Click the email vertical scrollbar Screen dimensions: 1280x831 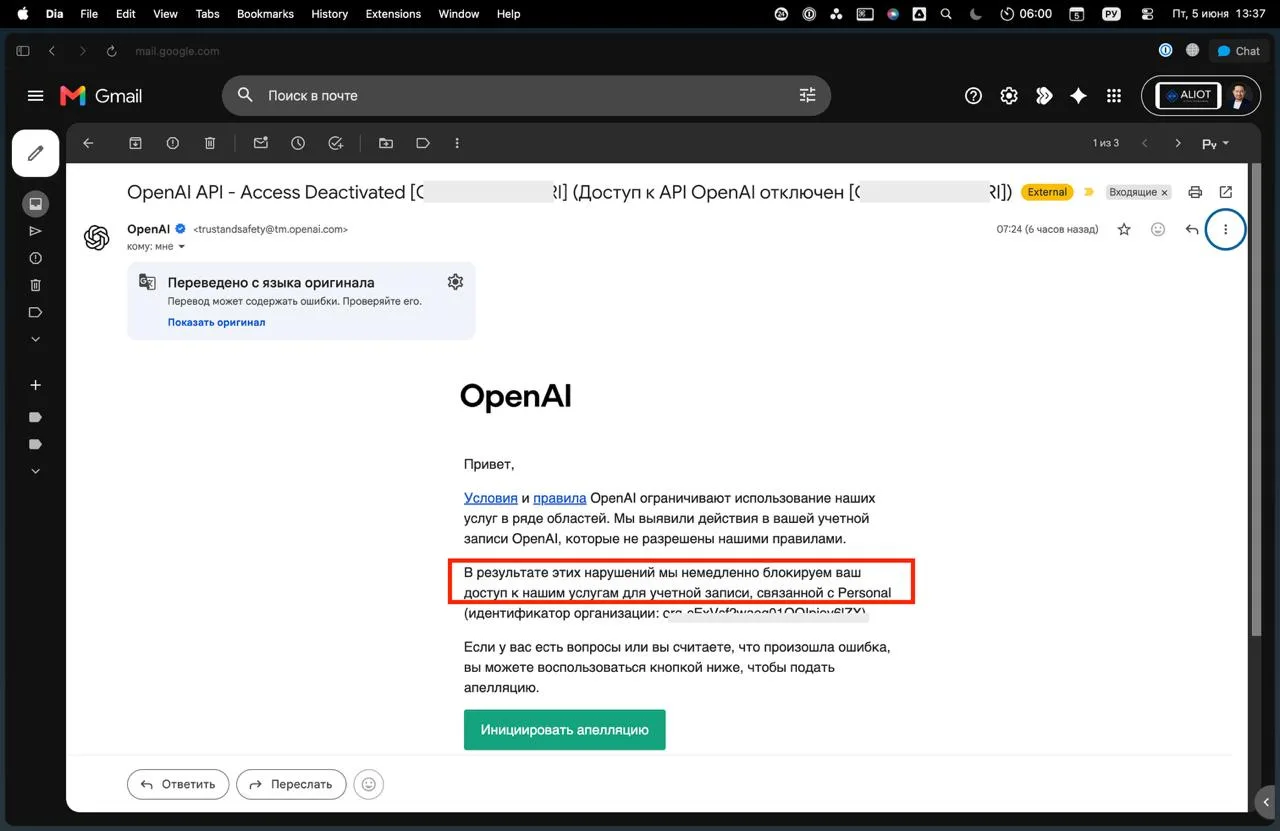coord(1257,400)
